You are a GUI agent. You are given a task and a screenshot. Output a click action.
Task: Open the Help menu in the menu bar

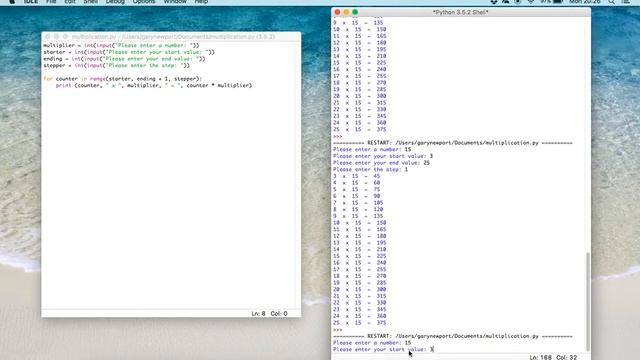point(201,2)
